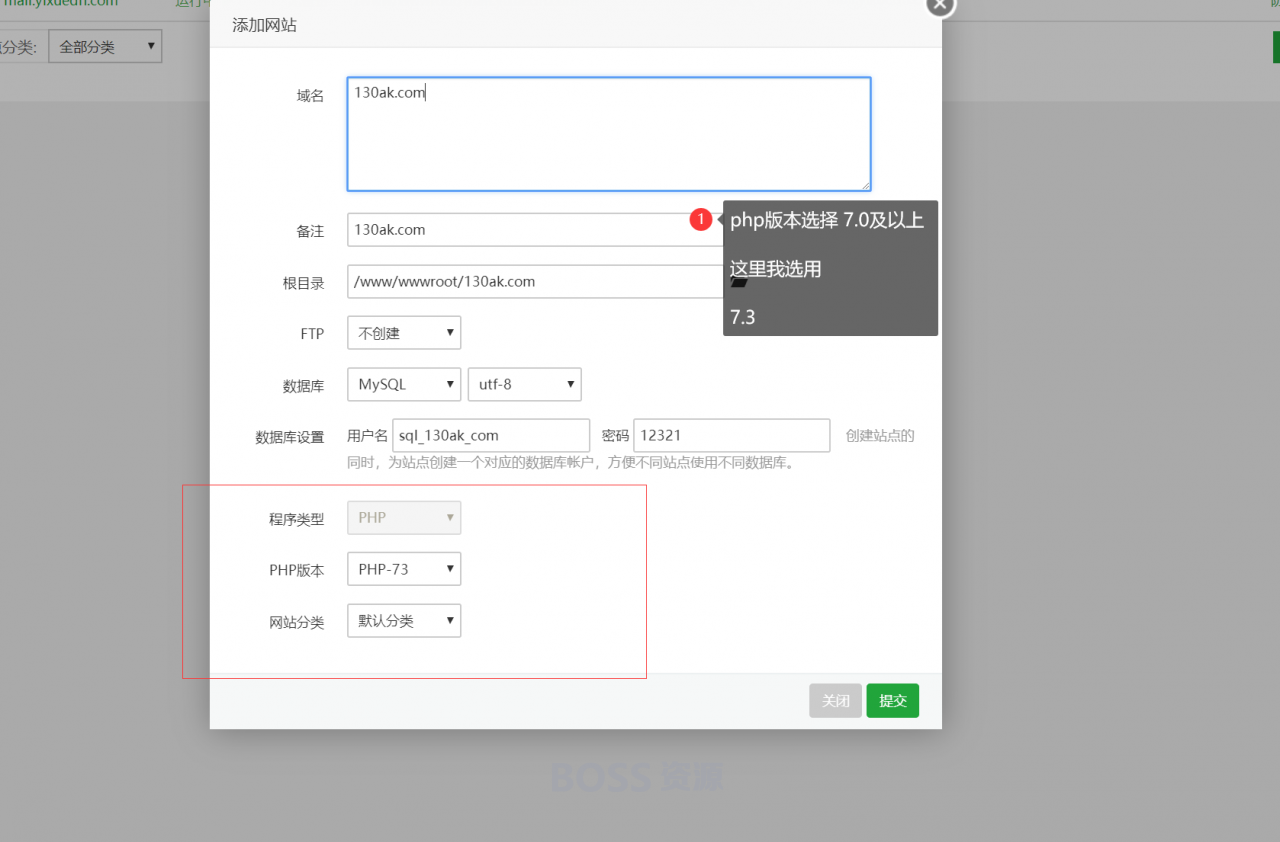The image size is (1280, 842).
Task: Click the database 密码 field
Action: tap(732, 435)
